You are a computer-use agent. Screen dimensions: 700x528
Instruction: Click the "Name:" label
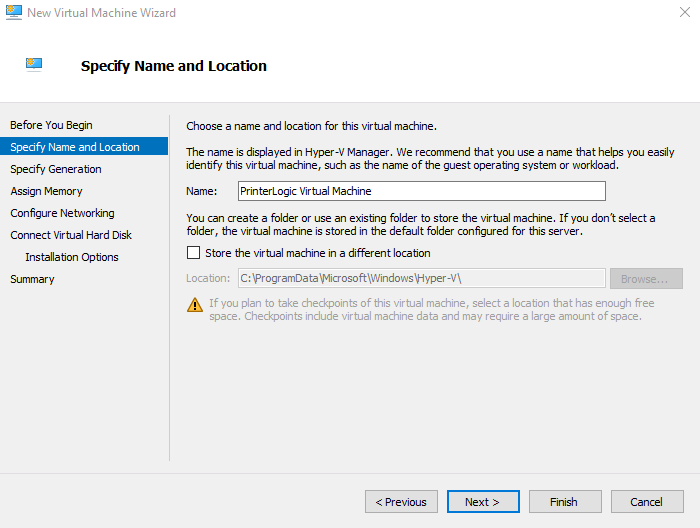[201, 191]
